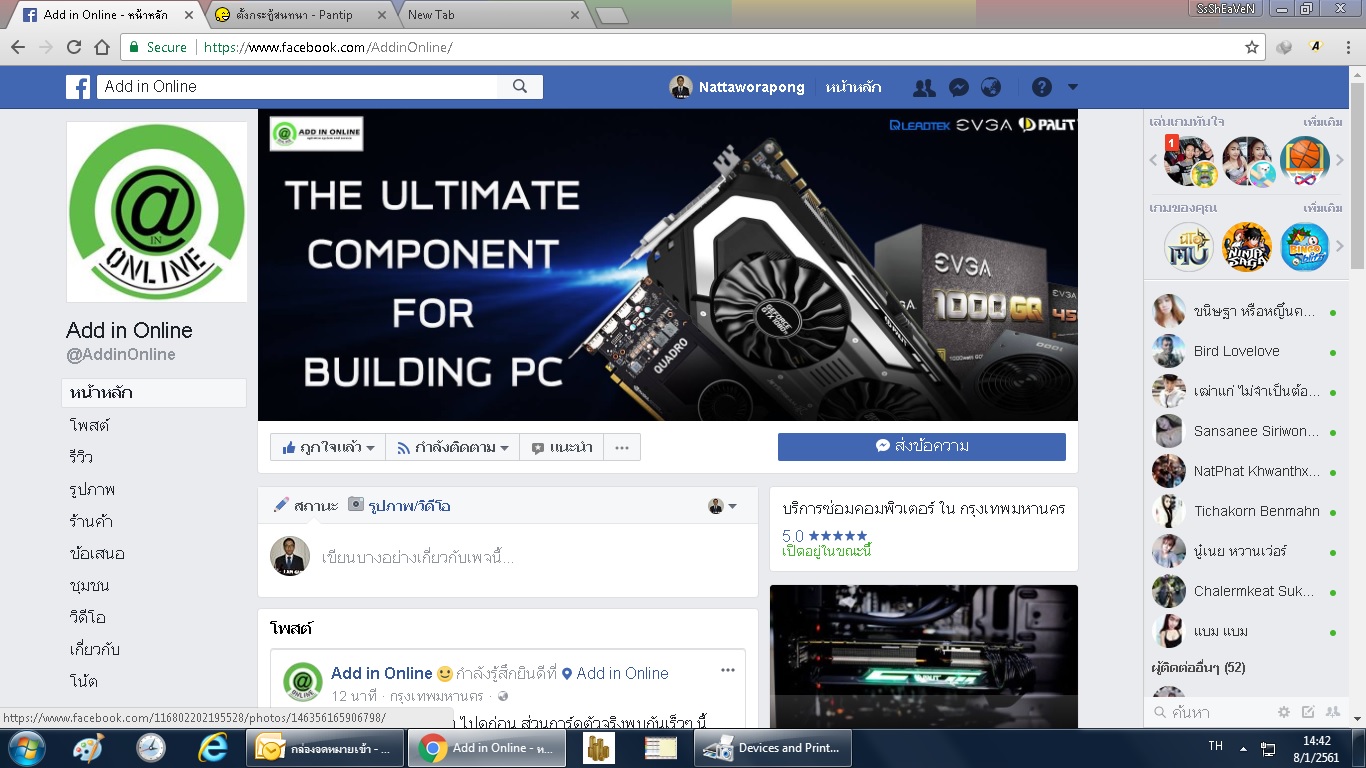Image resolution: width=1366 pixels, height=768 pixels.
Task: Expand the account menu arrow in header
Action: click(1073, 87)
